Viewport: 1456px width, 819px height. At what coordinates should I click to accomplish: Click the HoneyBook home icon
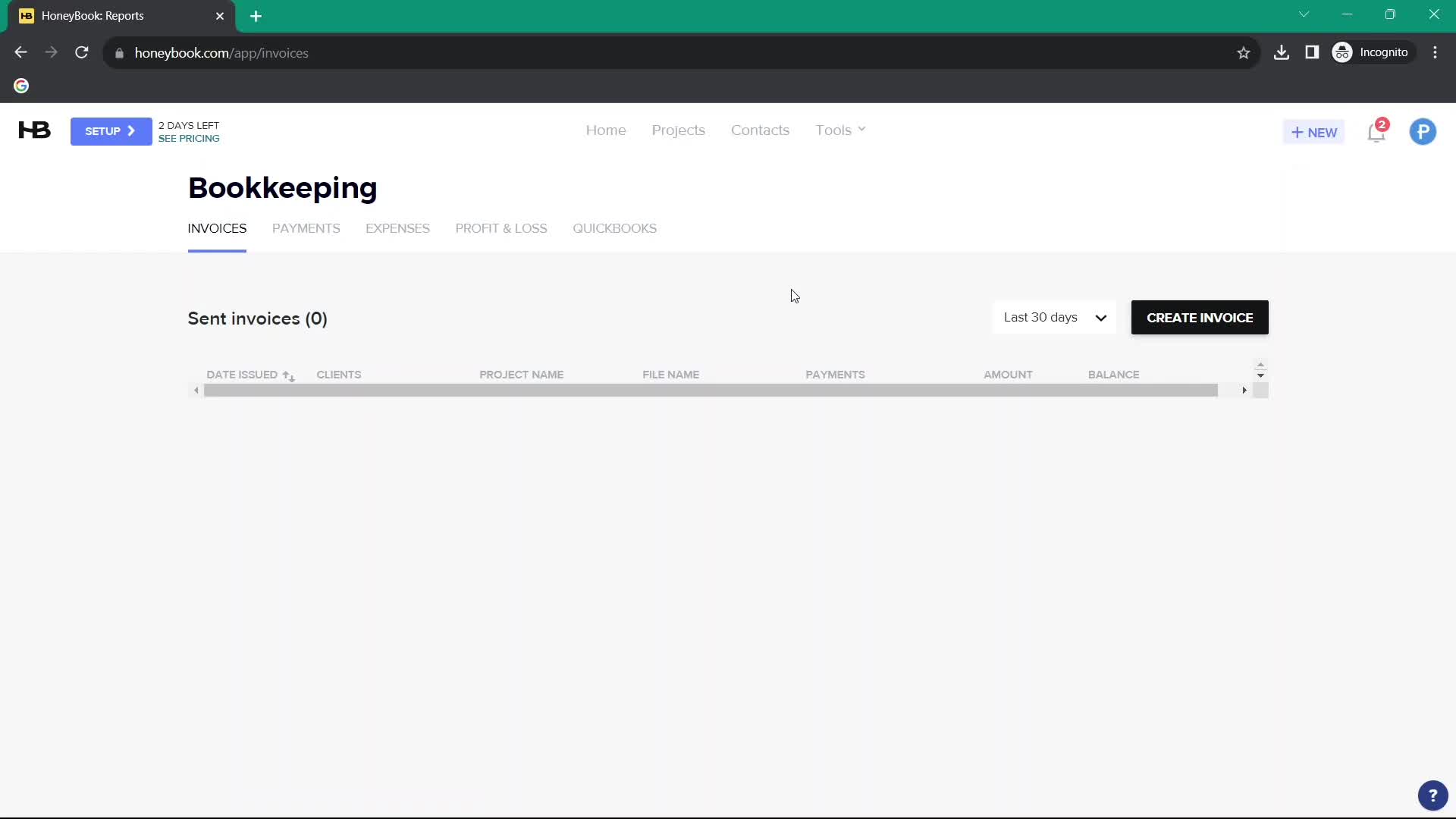click(x=33, y=130)
